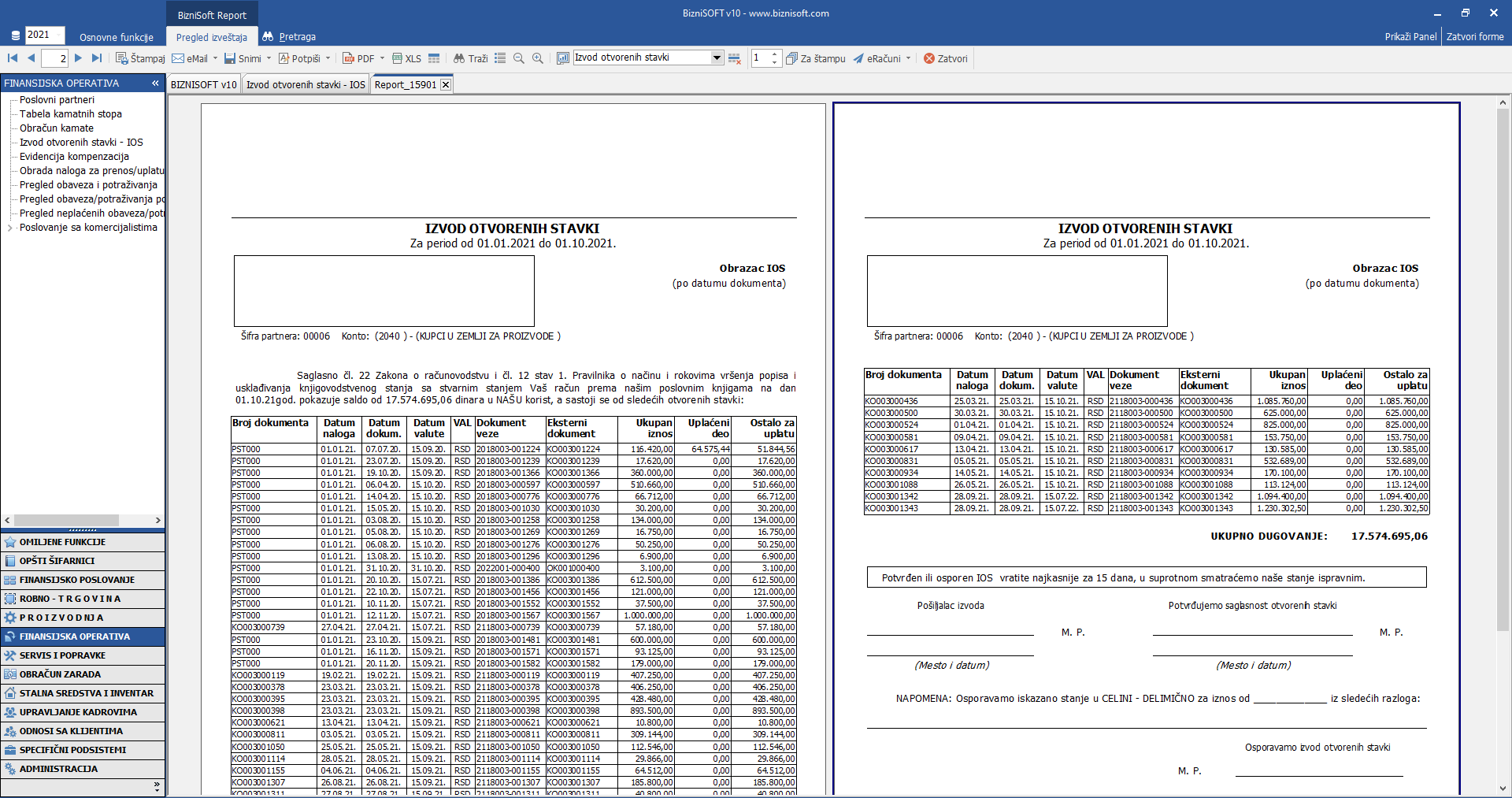
Task: Click the zoom out magnifier
Action: pos(519,58)
